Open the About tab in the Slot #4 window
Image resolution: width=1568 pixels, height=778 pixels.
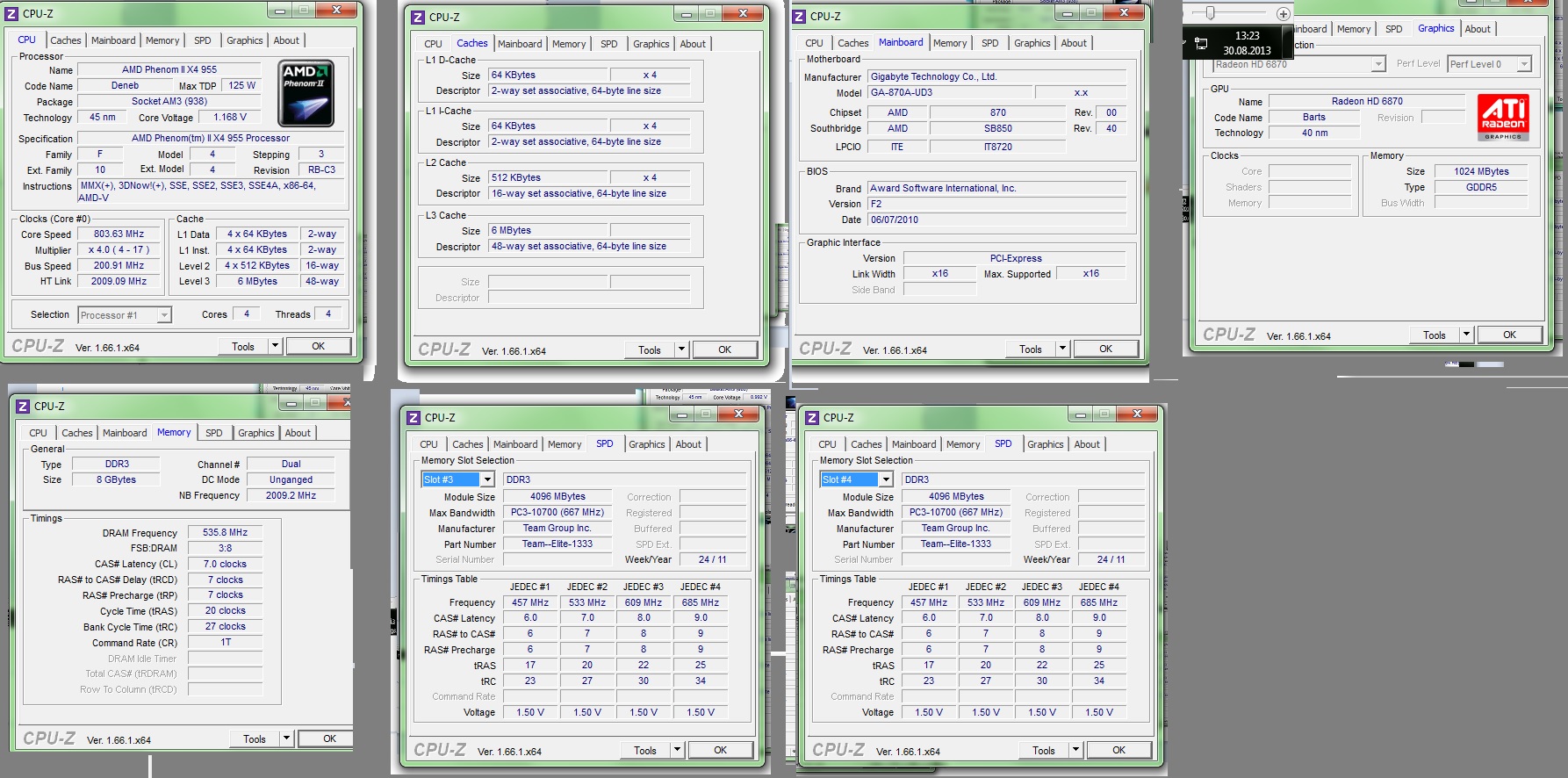point(1087,444)
